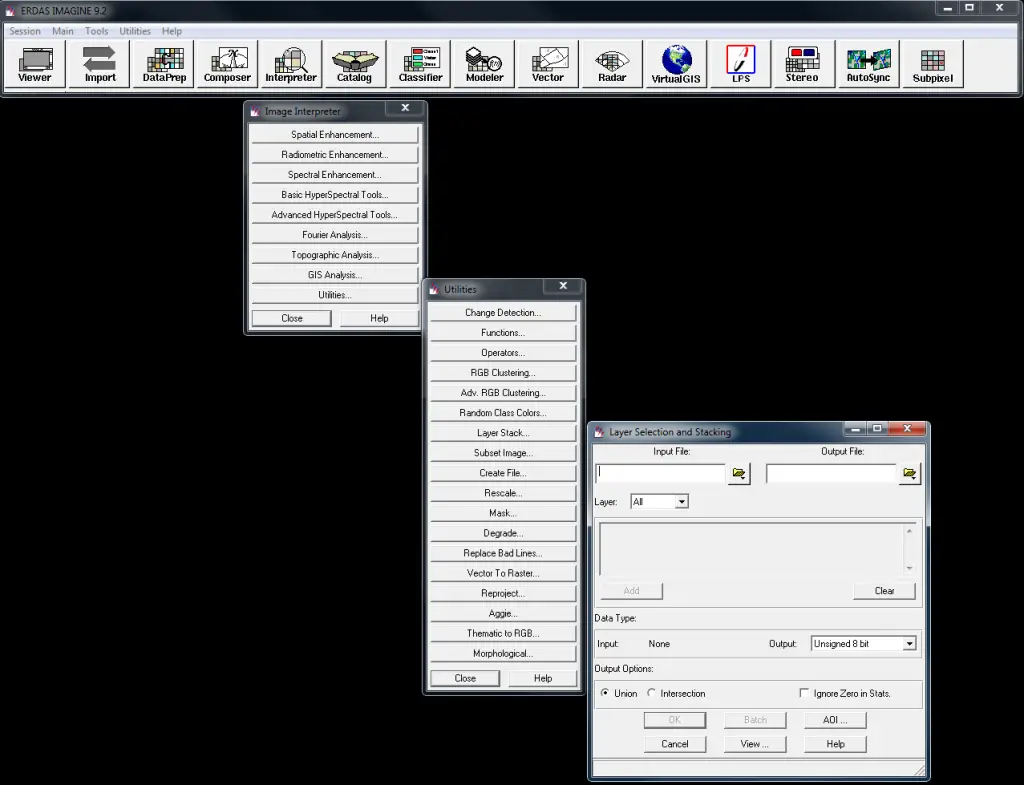Image resolution: width=1024 pixels, height=785 pixels.
Task: Click the Layer Stack button
Action: click(x=503, y=432)
